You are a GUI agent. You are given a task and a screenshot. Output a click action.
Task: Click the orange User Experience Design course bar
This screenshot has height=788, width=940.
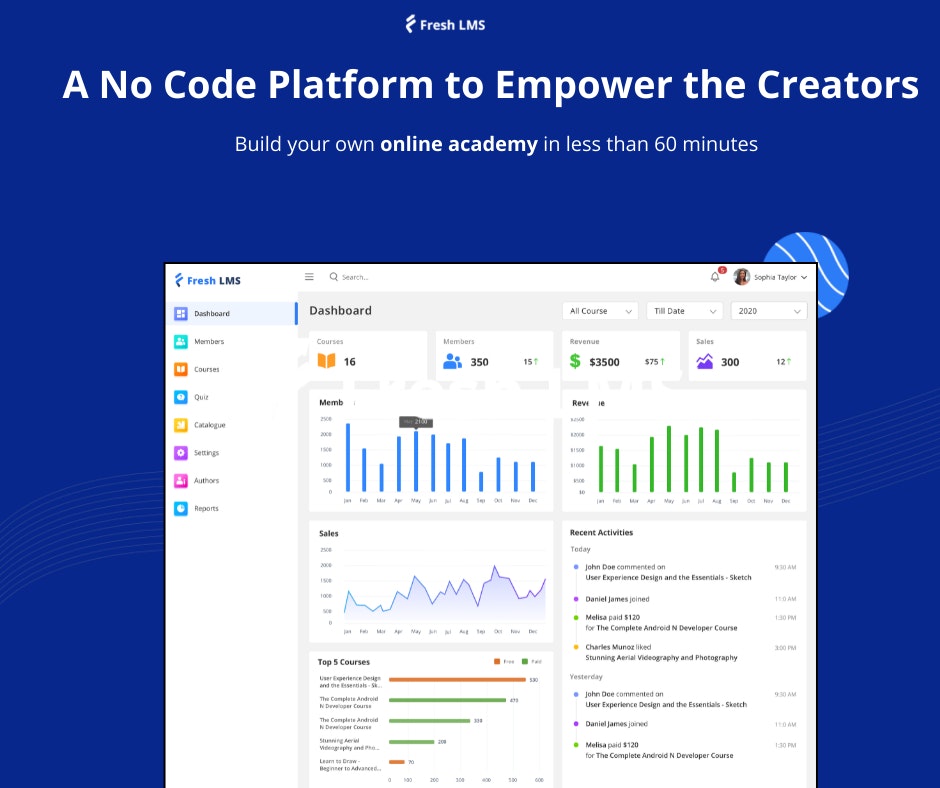457,679
